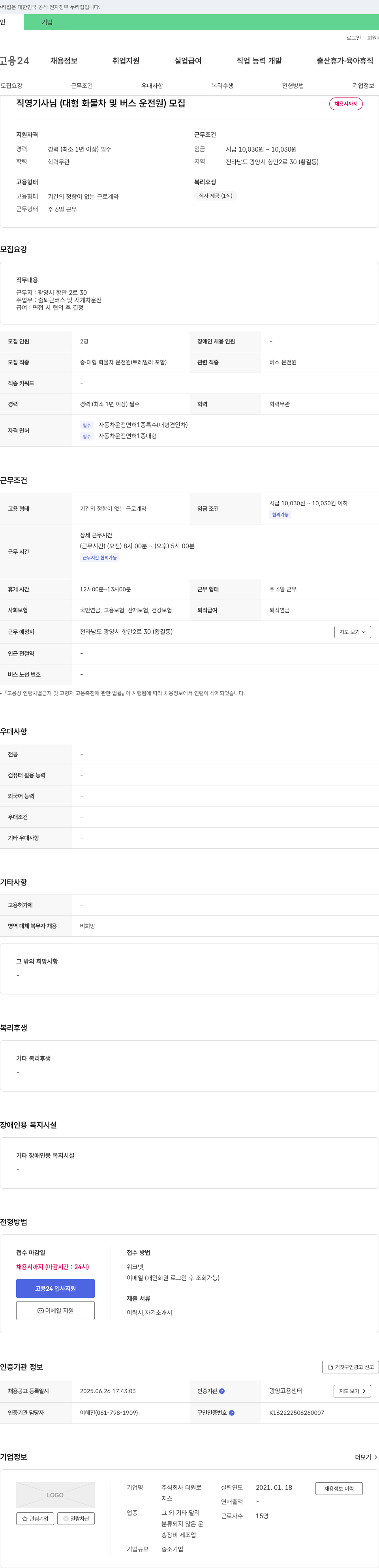Click the 버스 운전원 related job text

(x=283, y=362)
